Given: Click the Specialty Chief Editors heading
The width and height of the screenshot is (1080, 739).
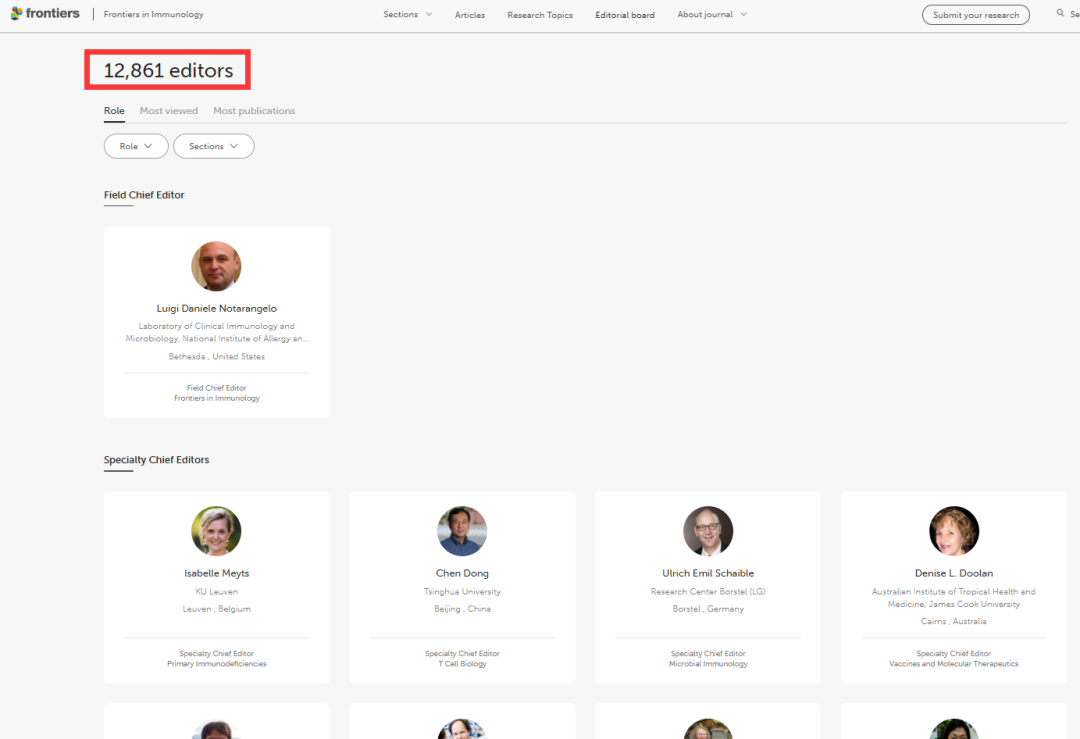Looking at the screenshot, I should pyautogui.click(x=156, y=459).
